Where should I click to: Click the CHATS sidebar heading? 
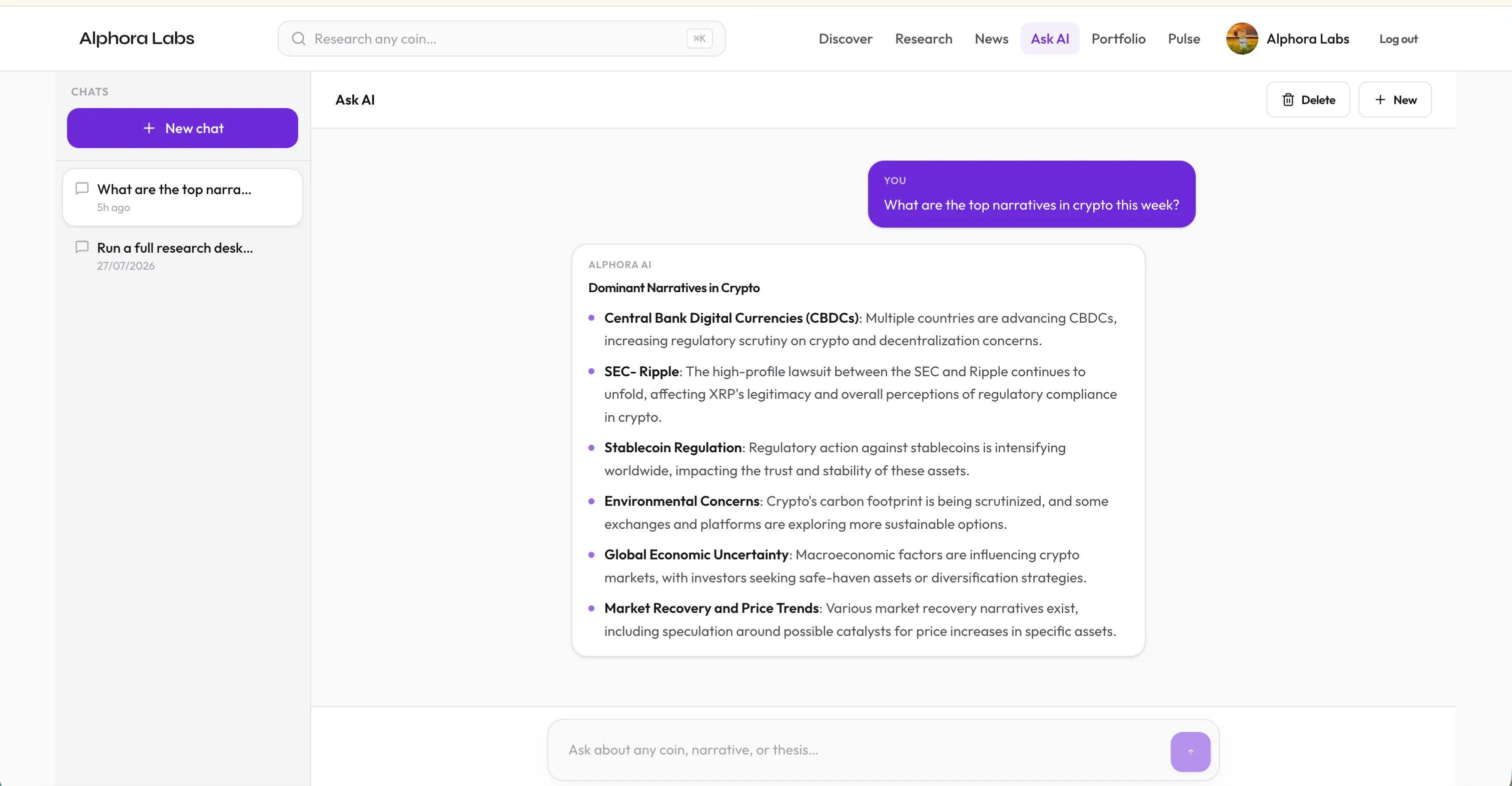[90, 92]
